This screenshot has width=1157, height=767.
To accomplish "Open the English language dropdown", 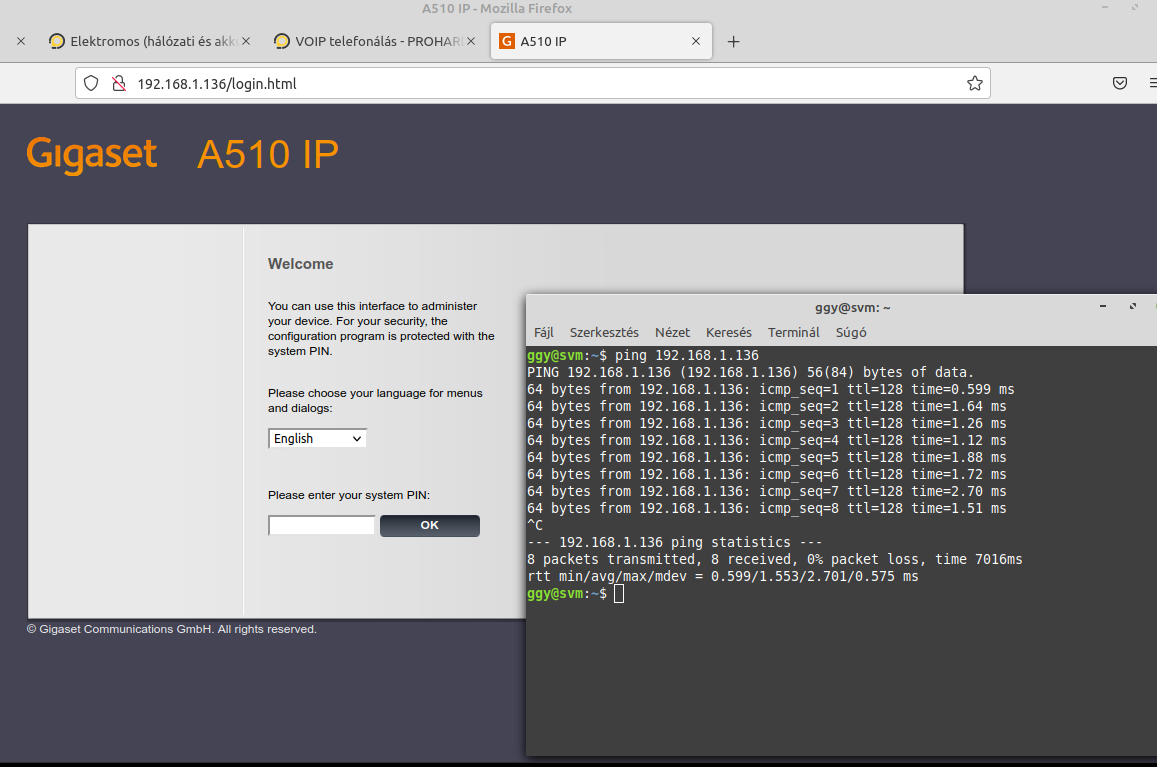I will pos(317,438).
